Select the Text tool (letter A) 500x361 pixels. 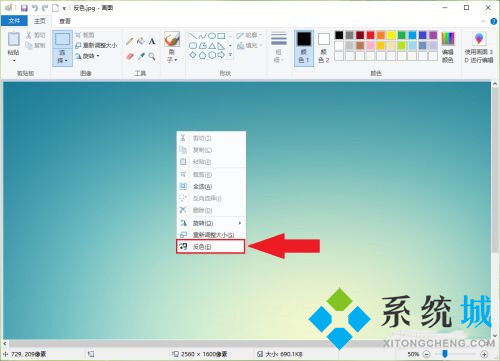[x=152, y=41]
